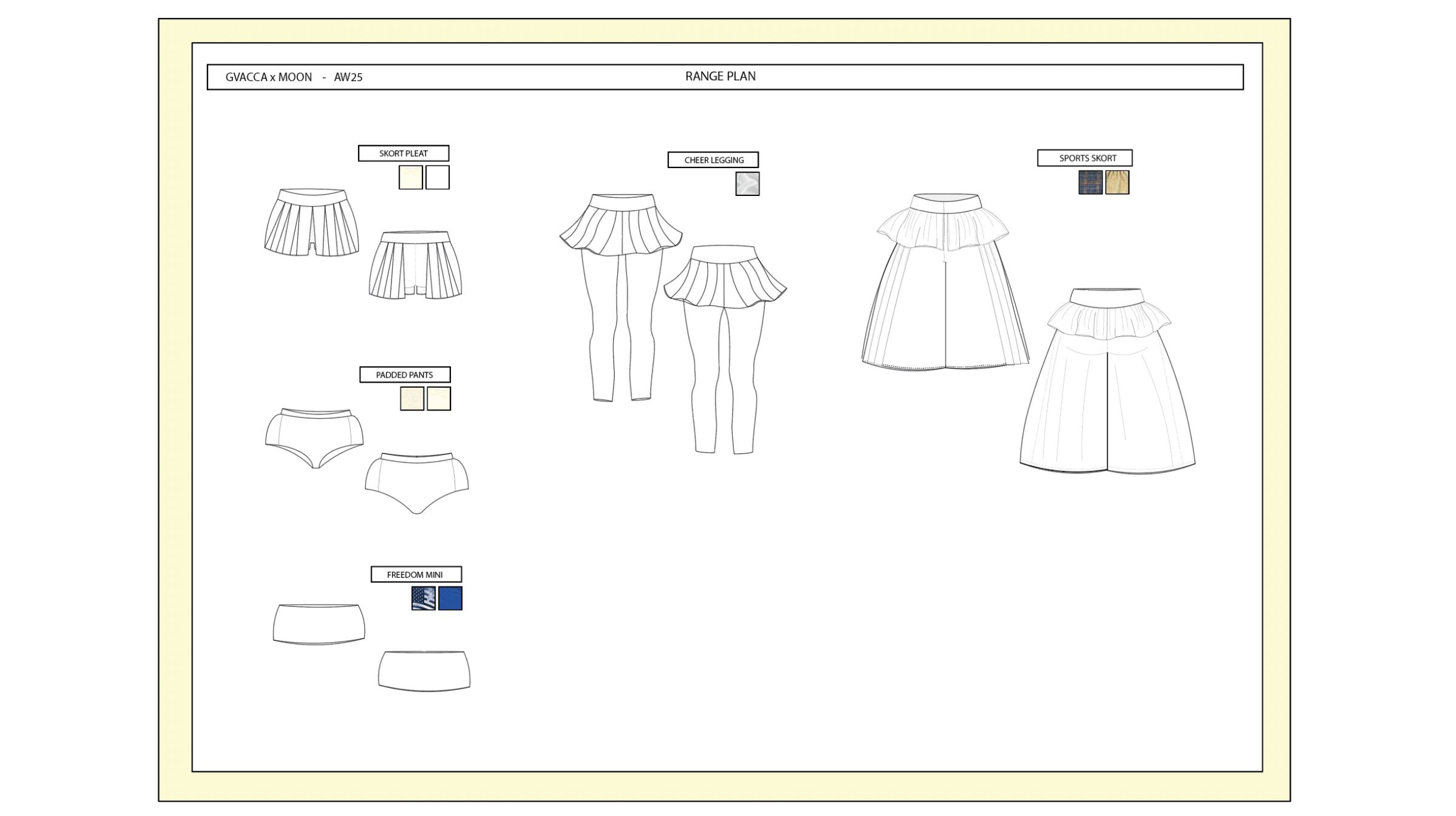Select the flag print swatch under Freedom Mini
The height and width of the screenshot is (816, 1456).
[x=424, y=599]
